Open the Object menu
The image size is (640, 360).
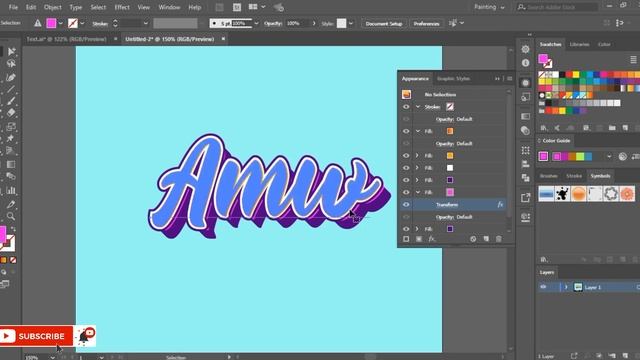coord(53,7)
